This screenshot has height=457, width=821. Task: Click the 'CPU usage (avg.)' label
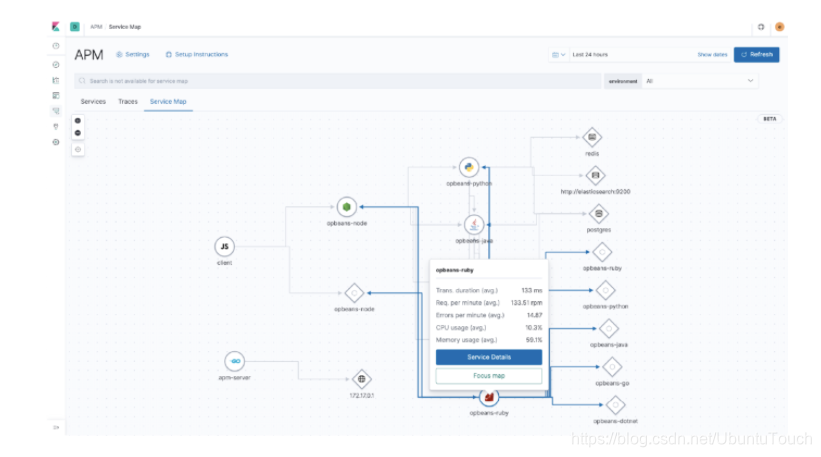(461, 328)
